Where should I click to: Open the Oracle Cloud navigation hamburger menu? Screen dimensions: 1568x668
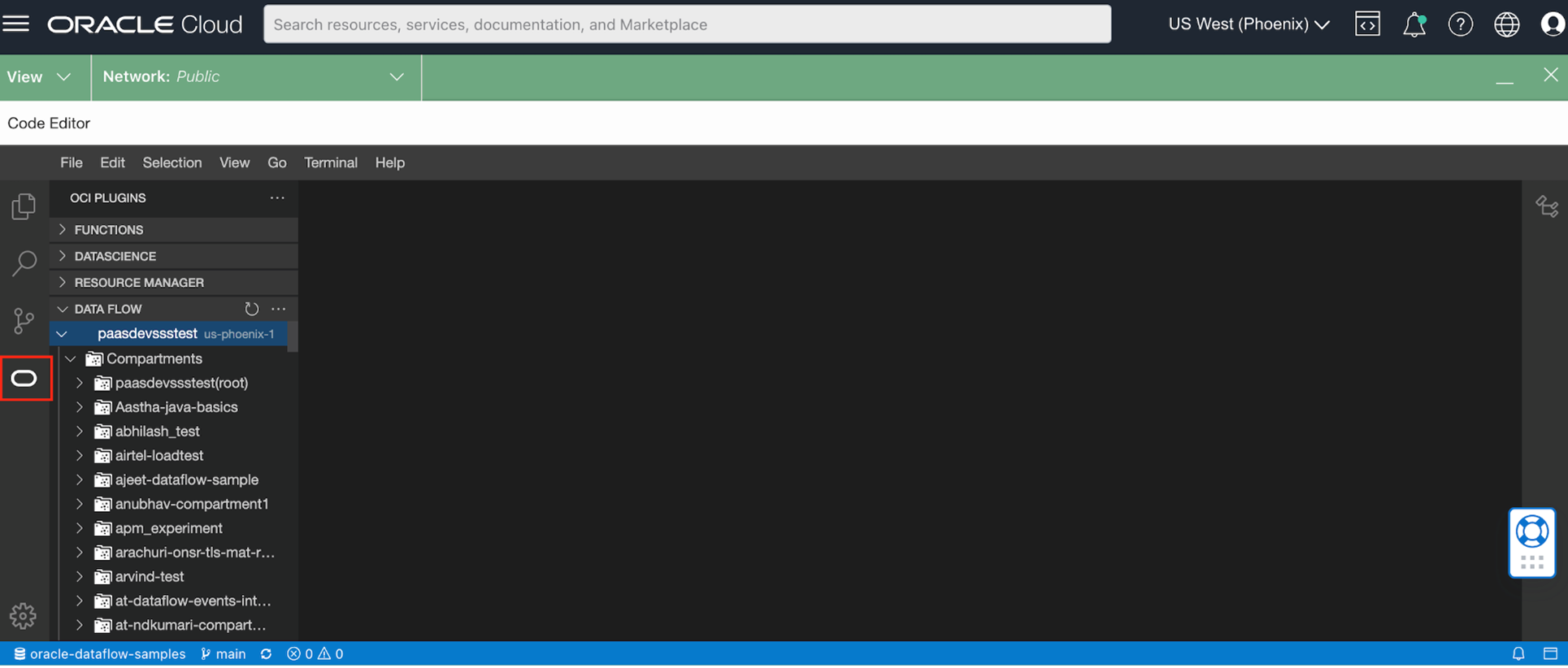point(15,24)
